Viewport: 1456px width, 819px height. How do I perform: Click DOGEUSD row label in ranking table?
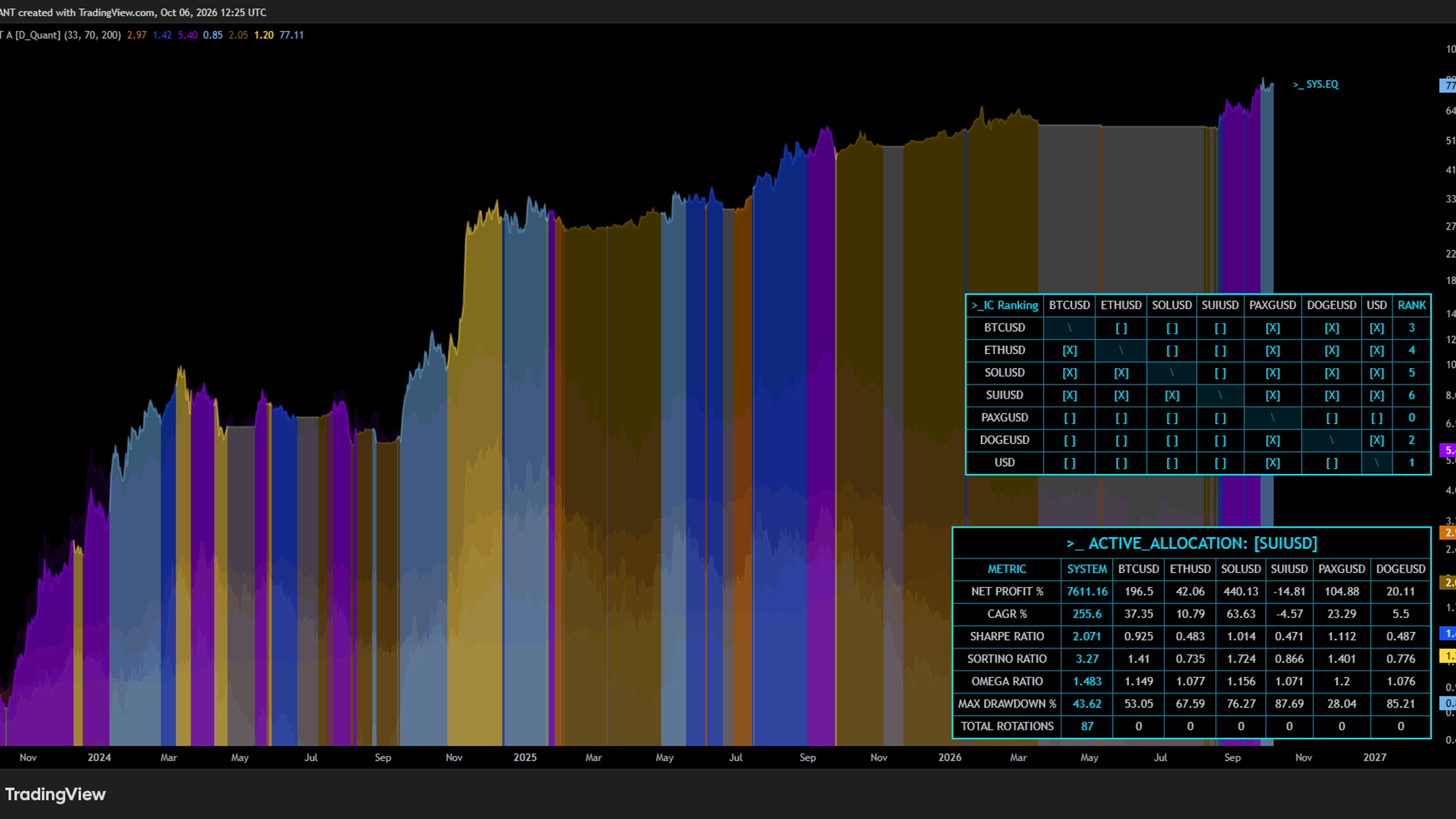coord(1004,440)
